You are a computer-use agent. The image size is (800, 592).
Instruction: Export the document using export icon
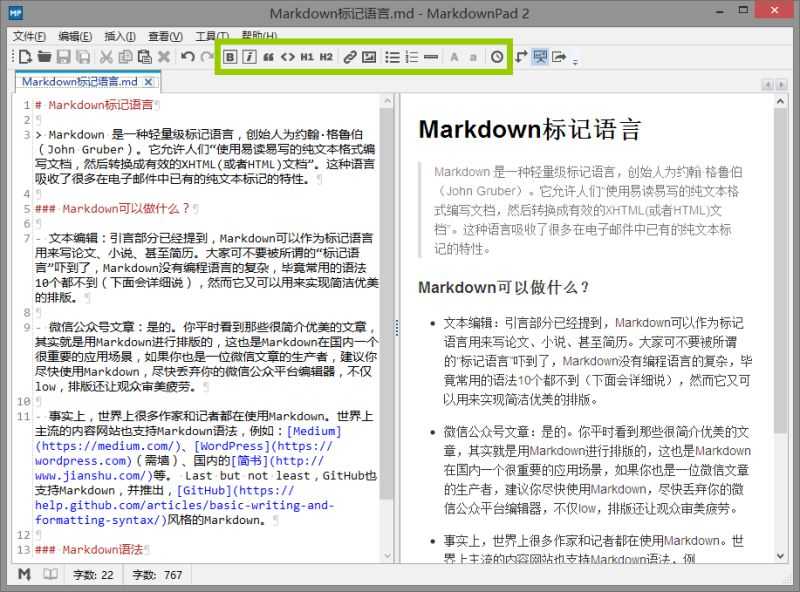point(559,57)
